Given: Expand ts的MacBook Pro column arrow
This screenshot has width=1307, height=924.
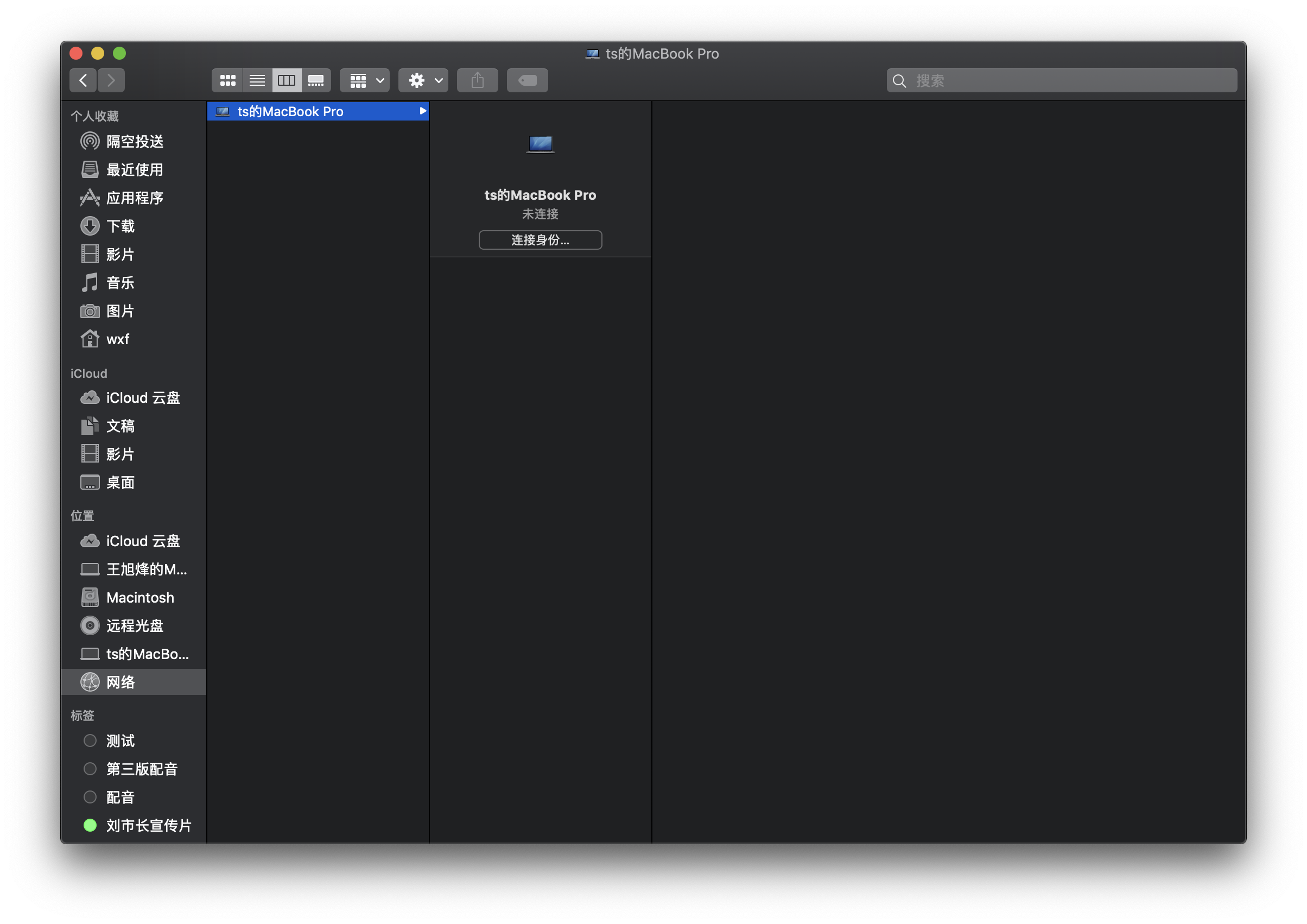Looking at the screenshot, I should tap(422, 111).
